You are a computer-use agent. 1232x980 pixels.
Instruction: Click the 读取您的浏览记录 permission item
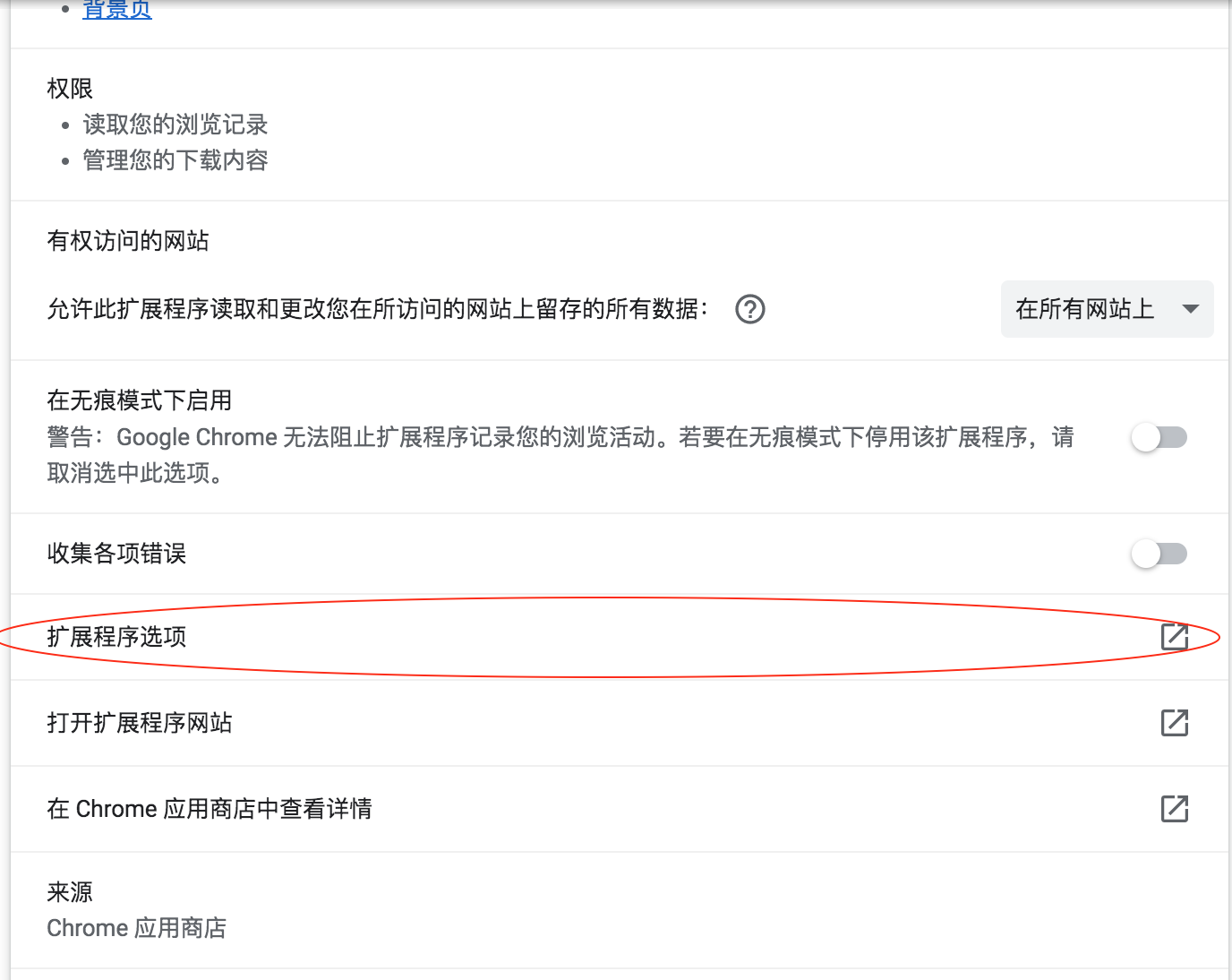click(175, 125)
